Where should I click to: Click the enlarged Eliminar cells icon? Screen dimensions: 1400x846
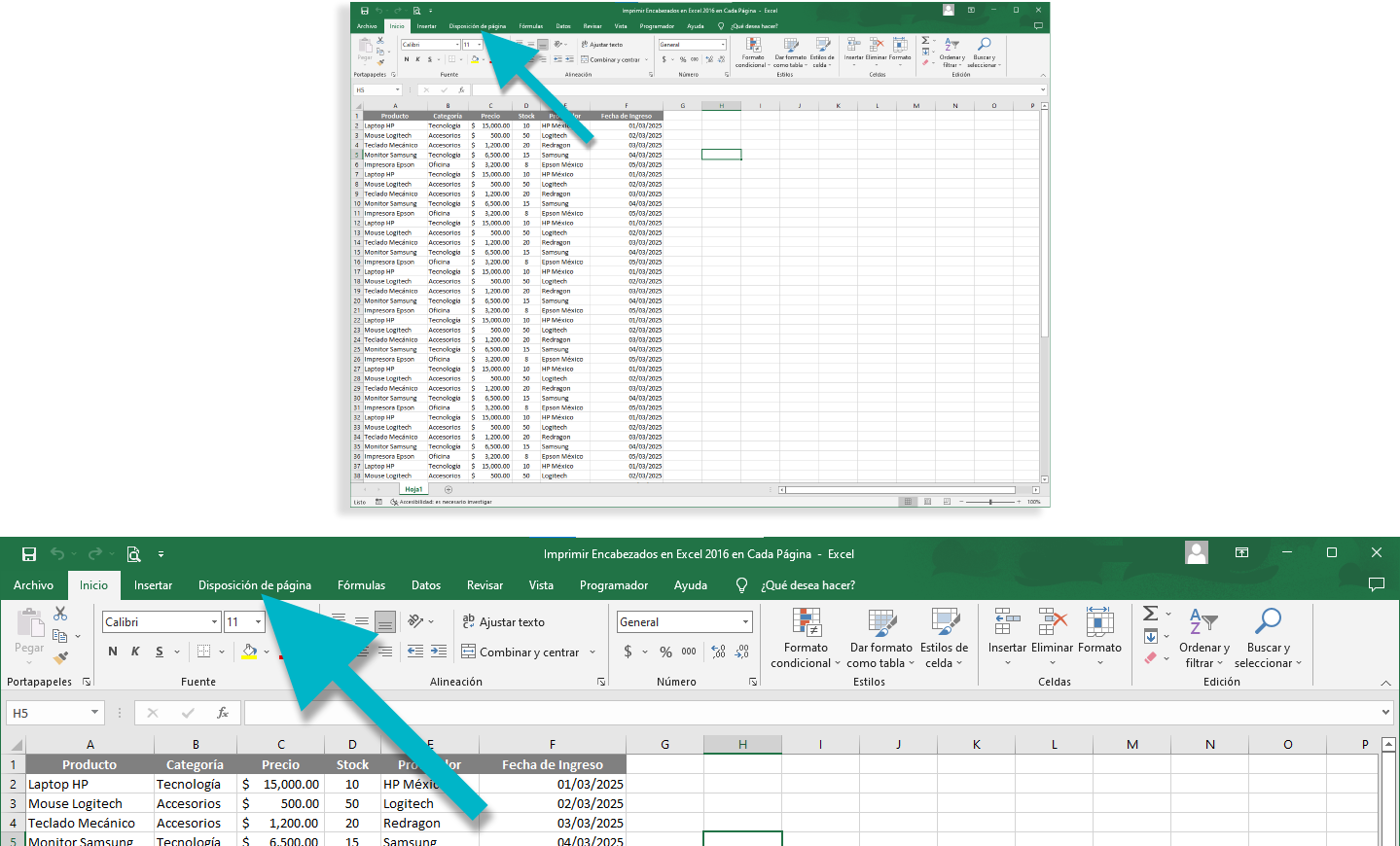(x=1053, y=622)
